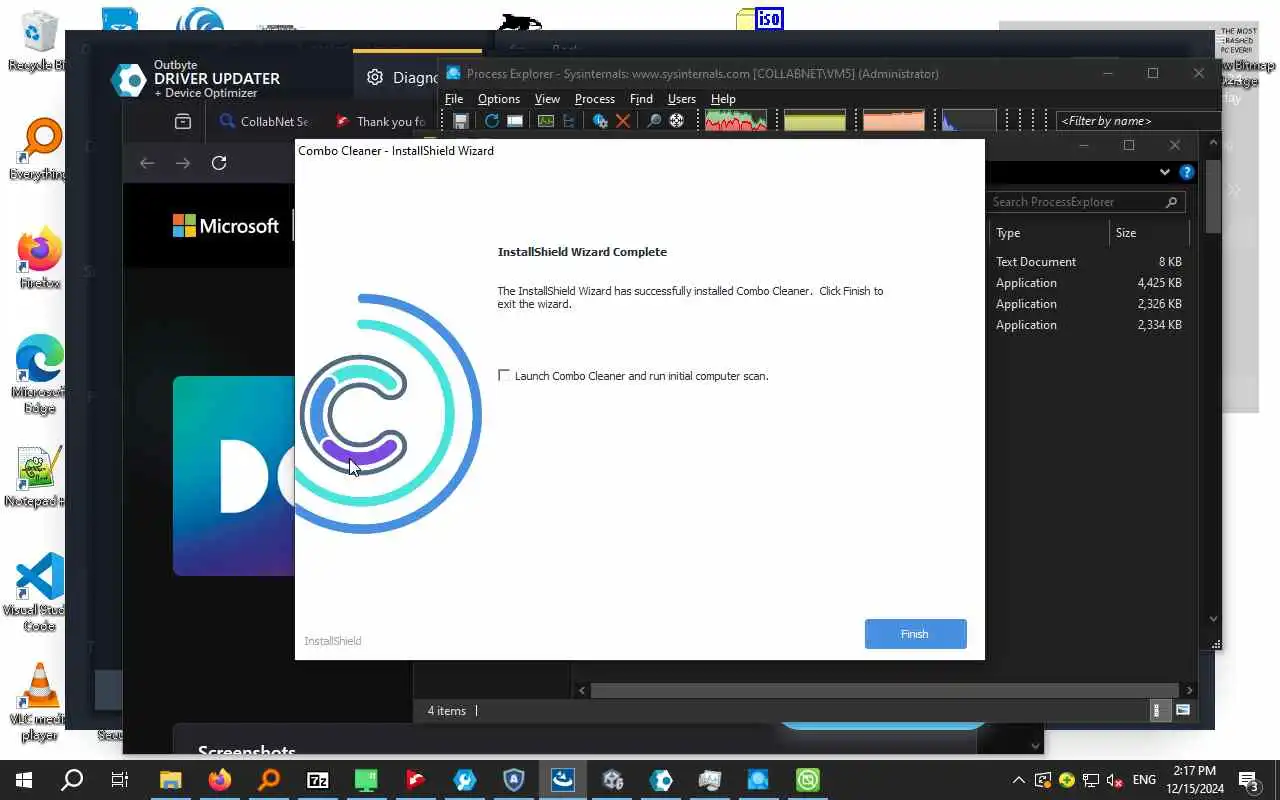Open Process menu in Process Explorer
The image size is (1280, 800).
pos(594,99)
